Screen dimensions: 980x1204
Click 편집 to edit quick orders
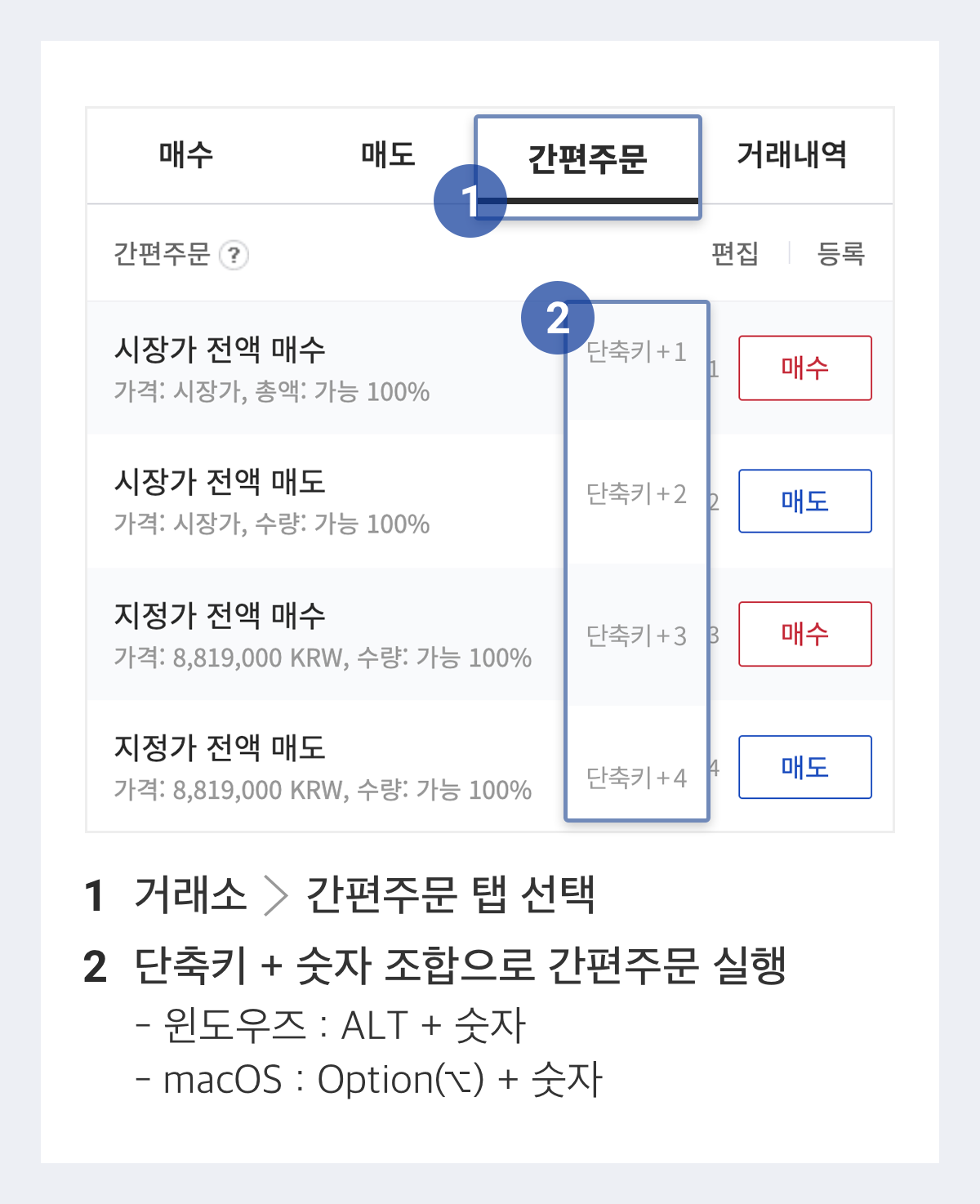point(733,254)
